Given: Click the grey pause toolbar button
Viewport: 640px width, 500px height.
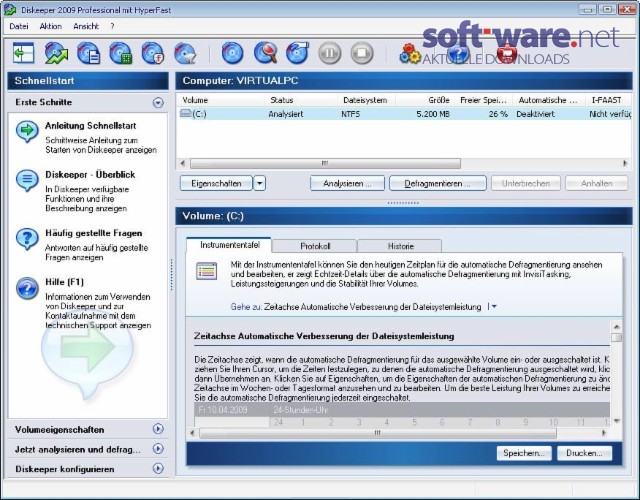Looking at the screenshot, I should (x=329, y=53).
